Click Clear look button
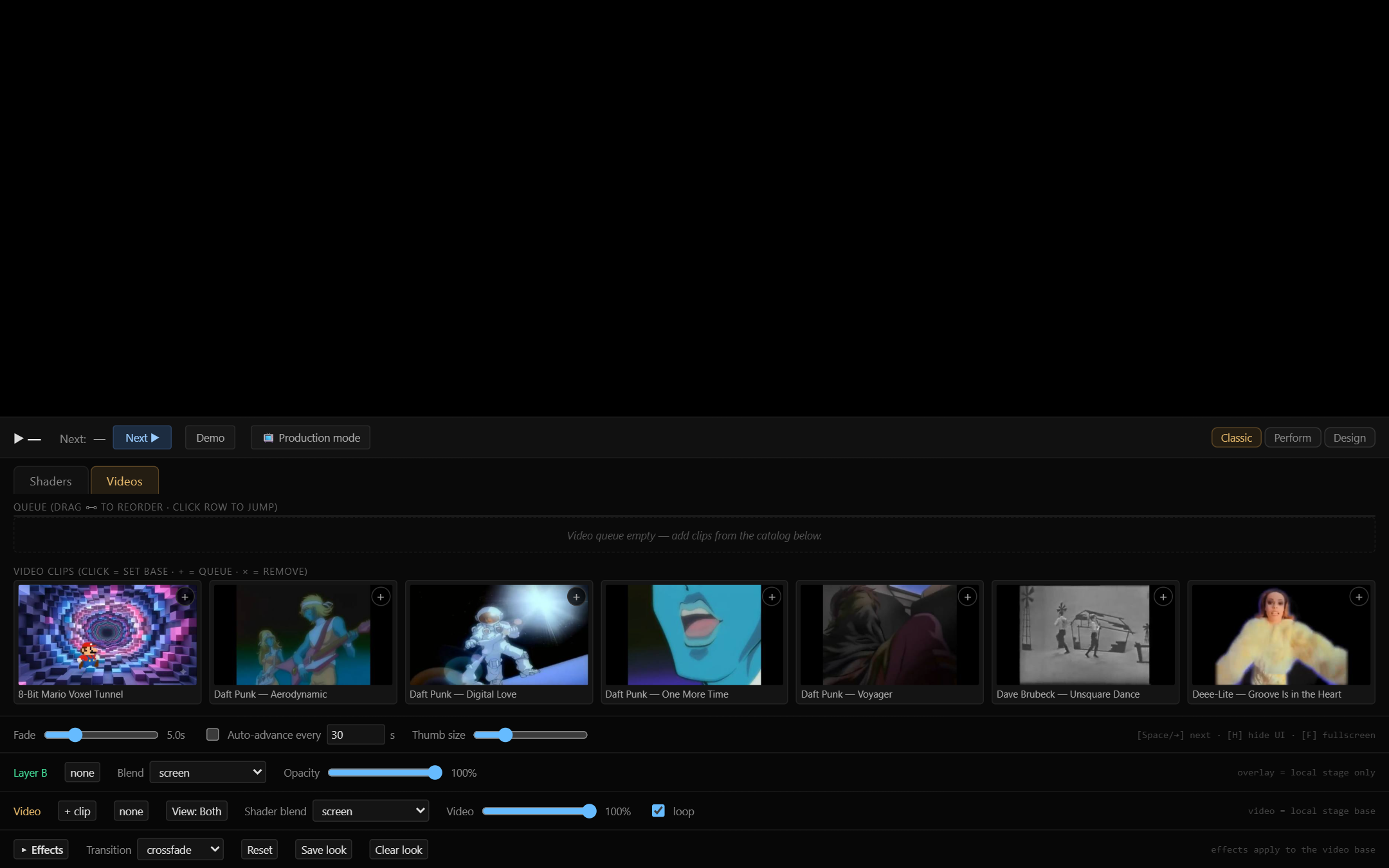The width and height of the screenshot is (1389, 868). tap(399, 849)
